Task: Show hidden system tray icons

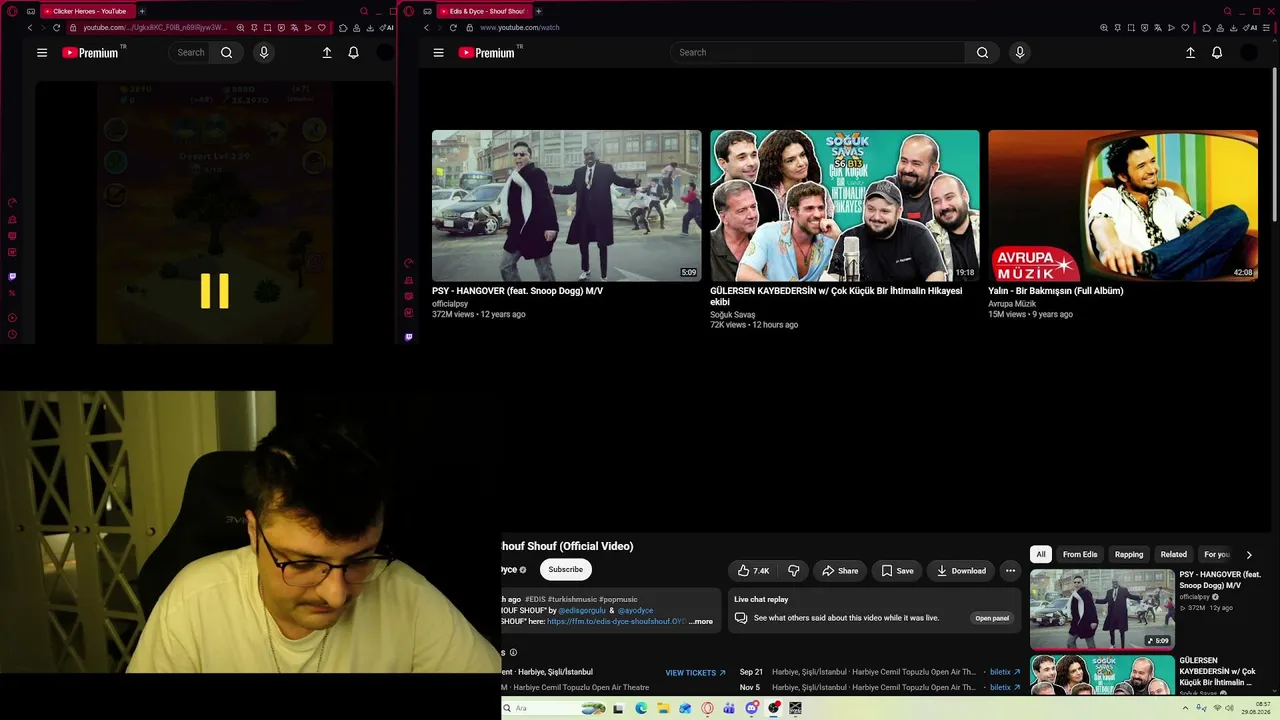Action: click(x=1185, y=708)
